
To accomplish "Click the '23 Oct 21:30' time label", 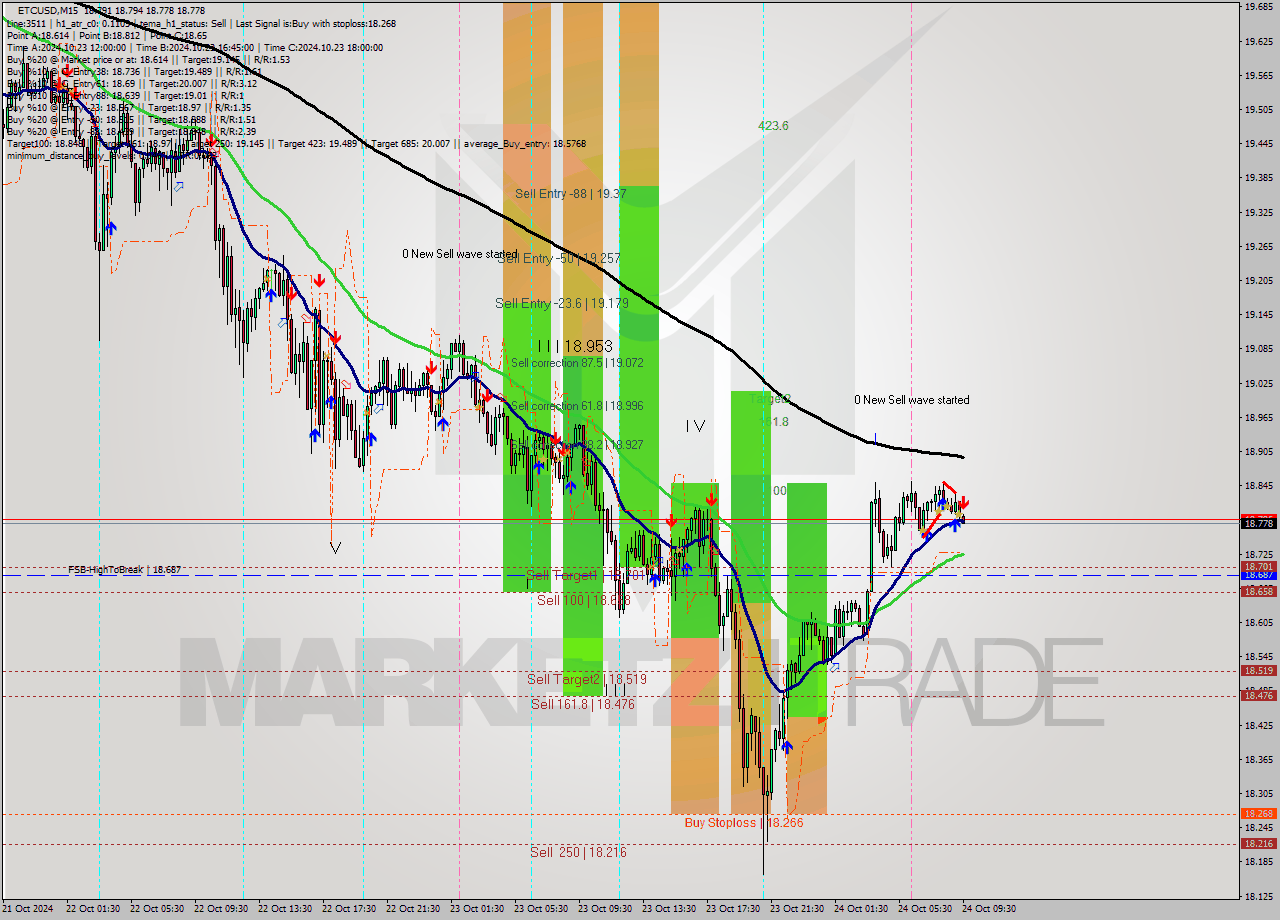I will click(798, 909).
